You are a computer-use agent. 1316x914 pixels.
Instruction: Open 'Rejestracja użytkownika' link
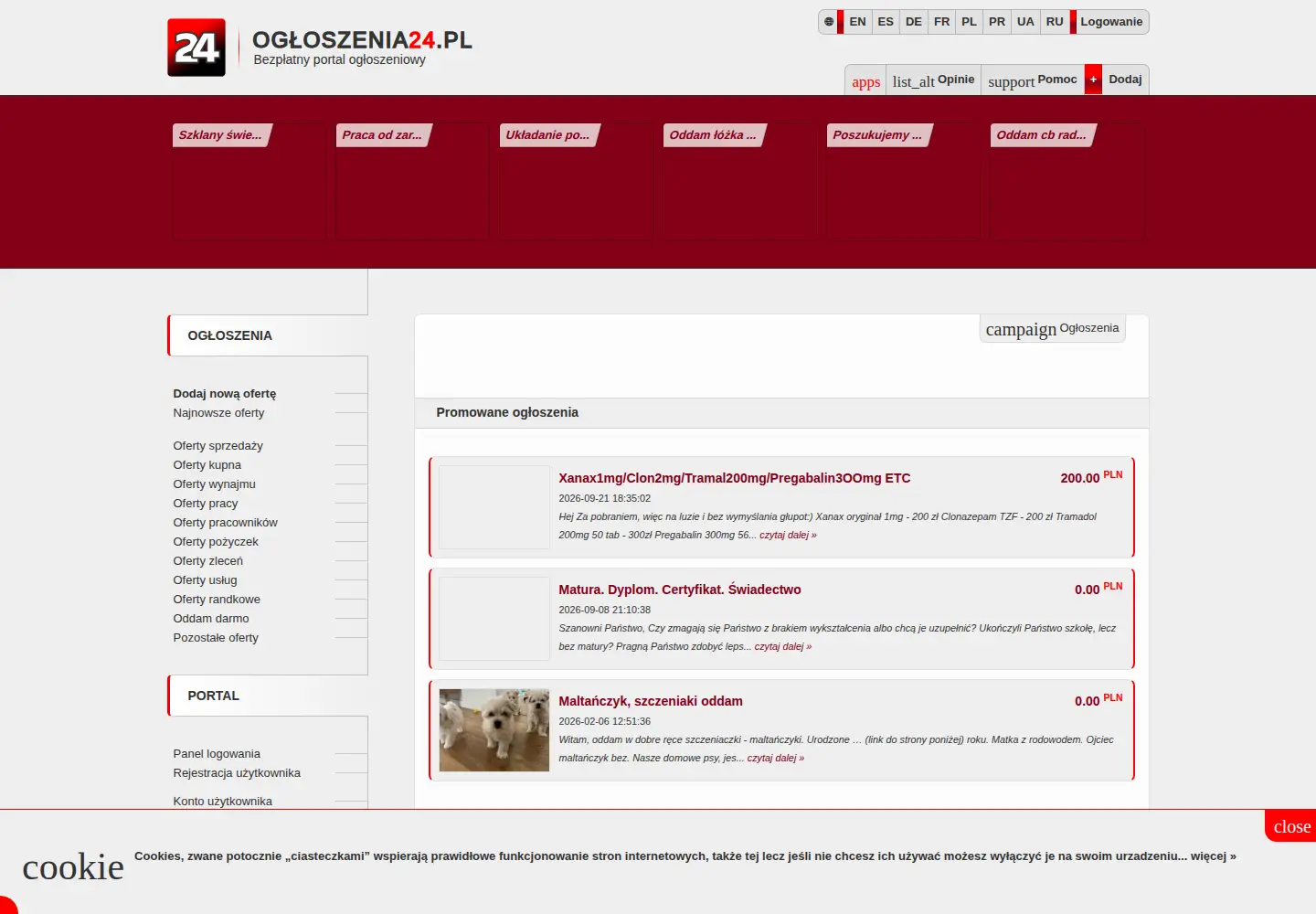(x=237, y=773)
